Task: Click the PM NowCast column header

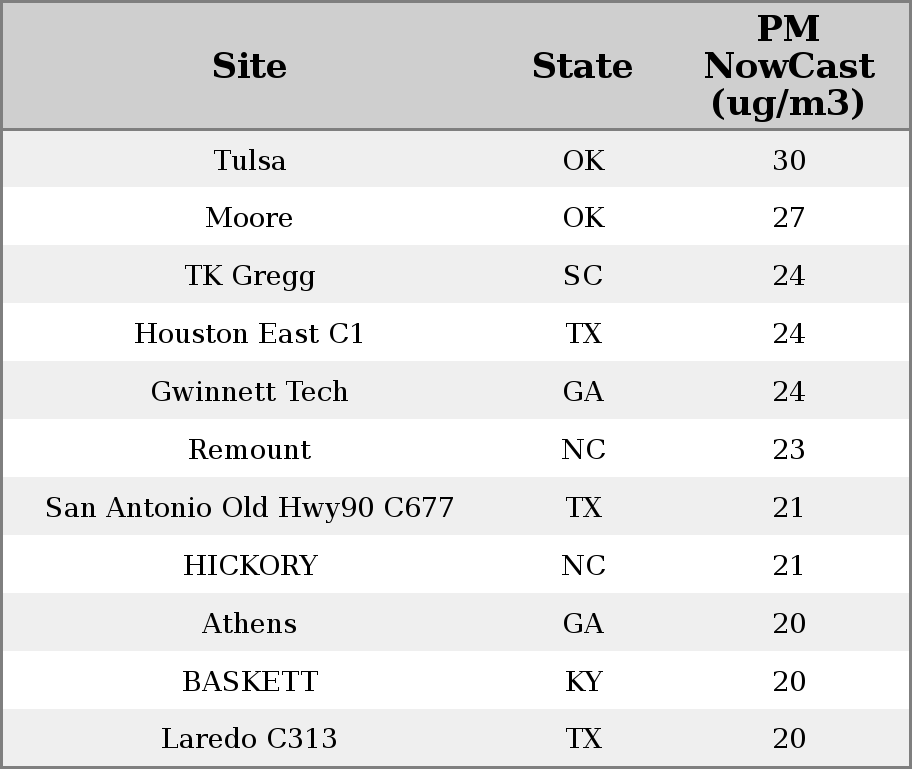Action: 789,66
